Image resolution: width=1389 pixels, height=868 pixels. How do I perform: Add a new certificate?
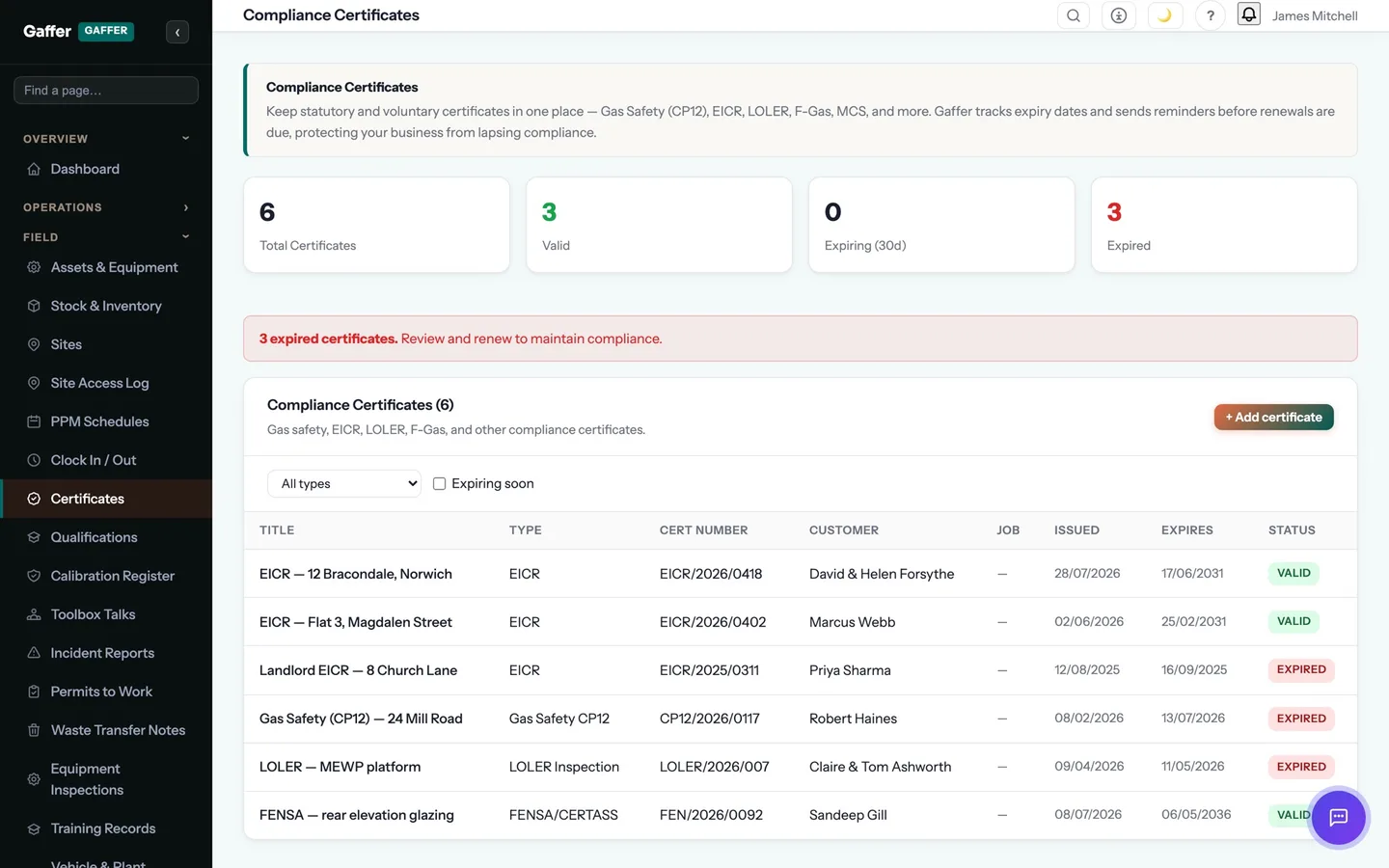1273,417
